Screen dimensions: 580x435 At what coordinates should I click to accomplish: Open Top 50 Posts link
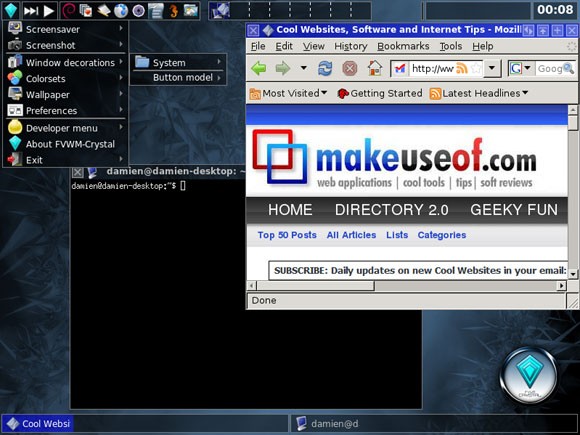[x=287, y=235]
